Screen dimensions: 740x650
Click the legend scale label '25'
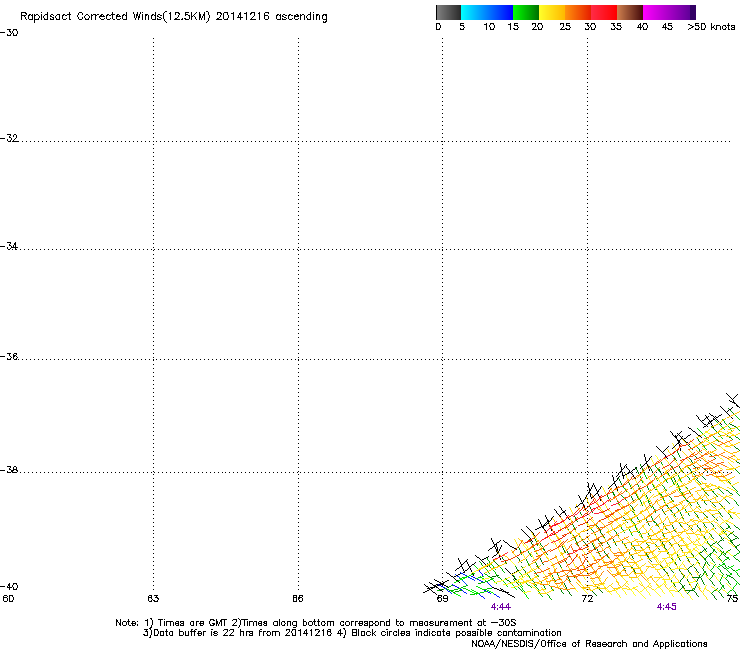[565, 27]
